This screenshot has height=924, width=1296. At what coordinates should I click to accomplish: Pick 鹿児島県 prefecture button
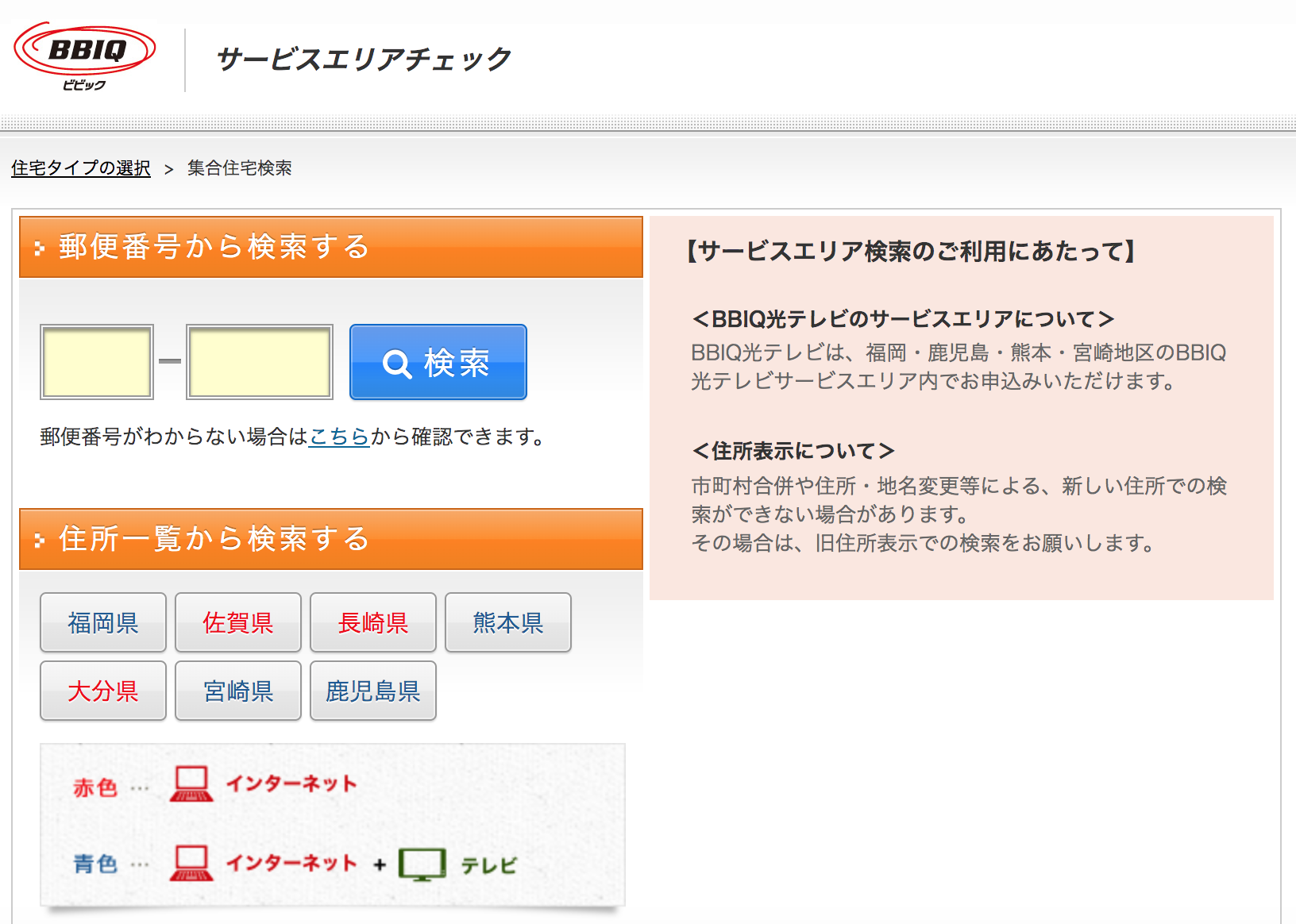(373, 691)
